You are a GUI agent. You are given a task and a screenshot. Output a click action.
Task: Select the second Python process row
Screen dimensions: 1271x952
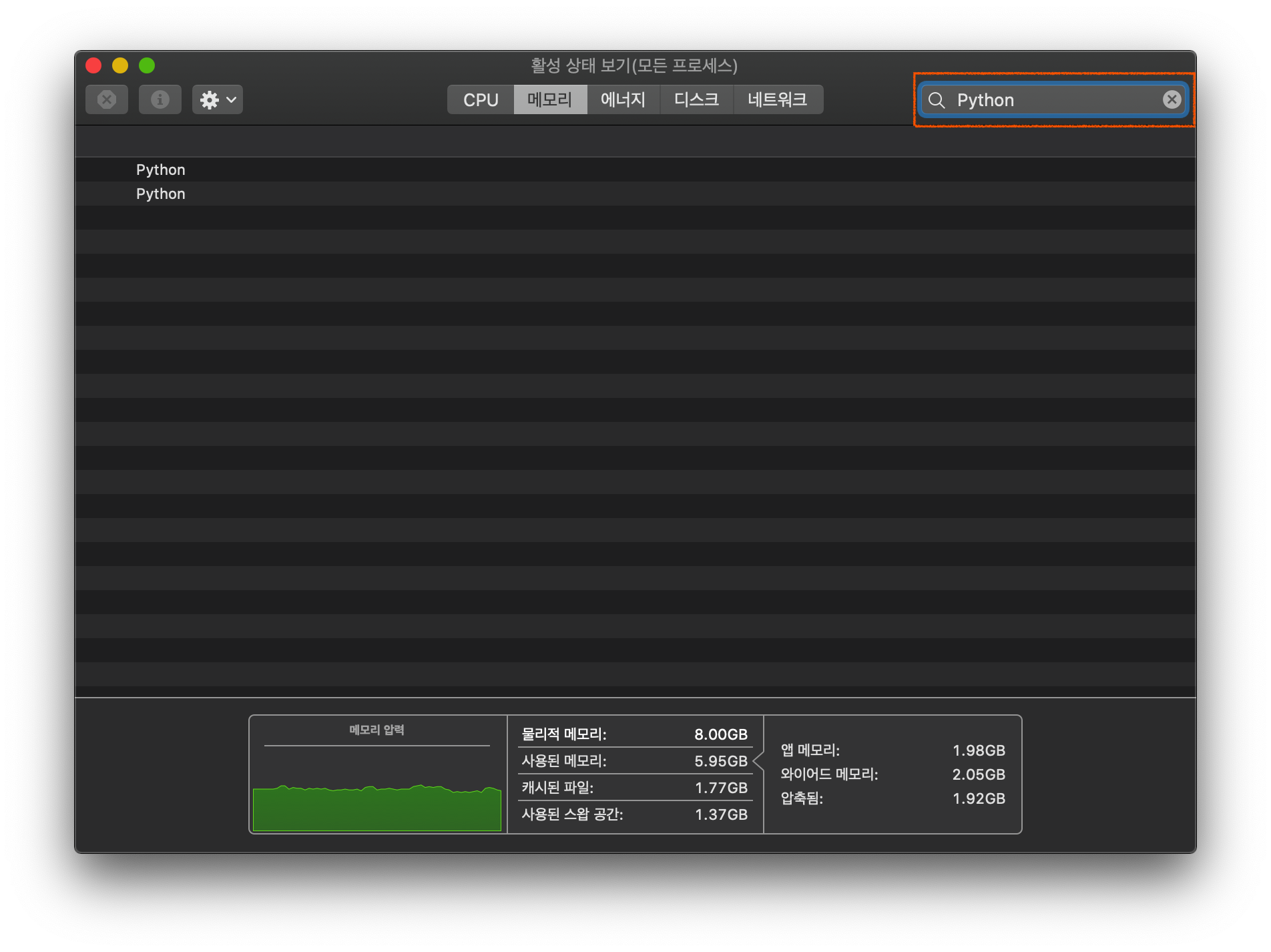pyautogui.click(x=635, y=194)
